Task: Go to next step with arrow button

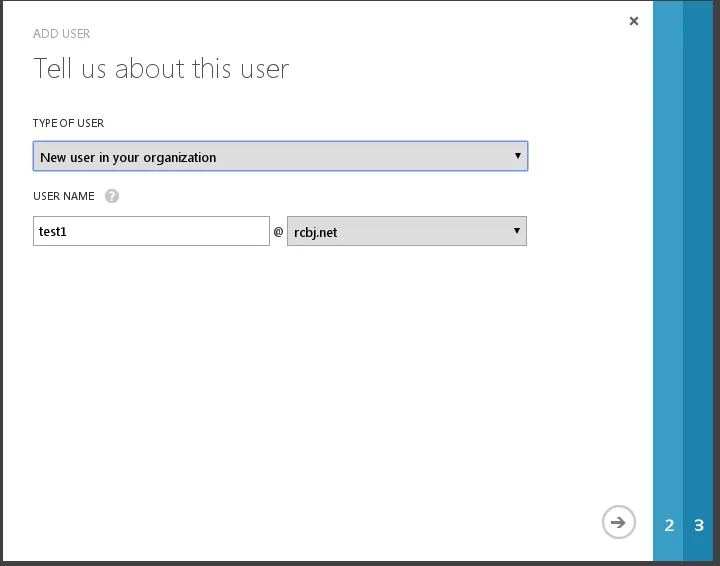Action: [x=619, y=522]
